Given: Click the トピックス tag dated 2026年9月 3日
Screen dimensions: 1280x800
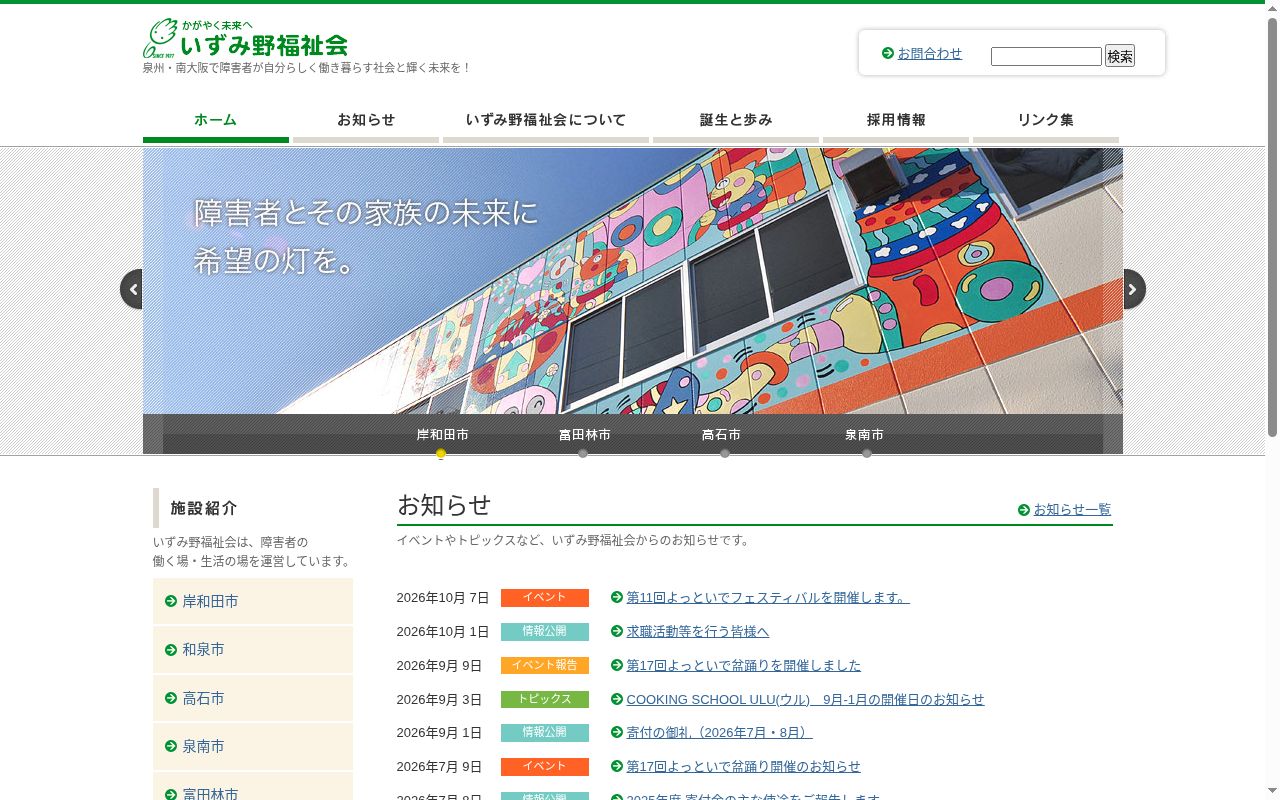Looking at the screenshot, I should click(x=545, y=700).
